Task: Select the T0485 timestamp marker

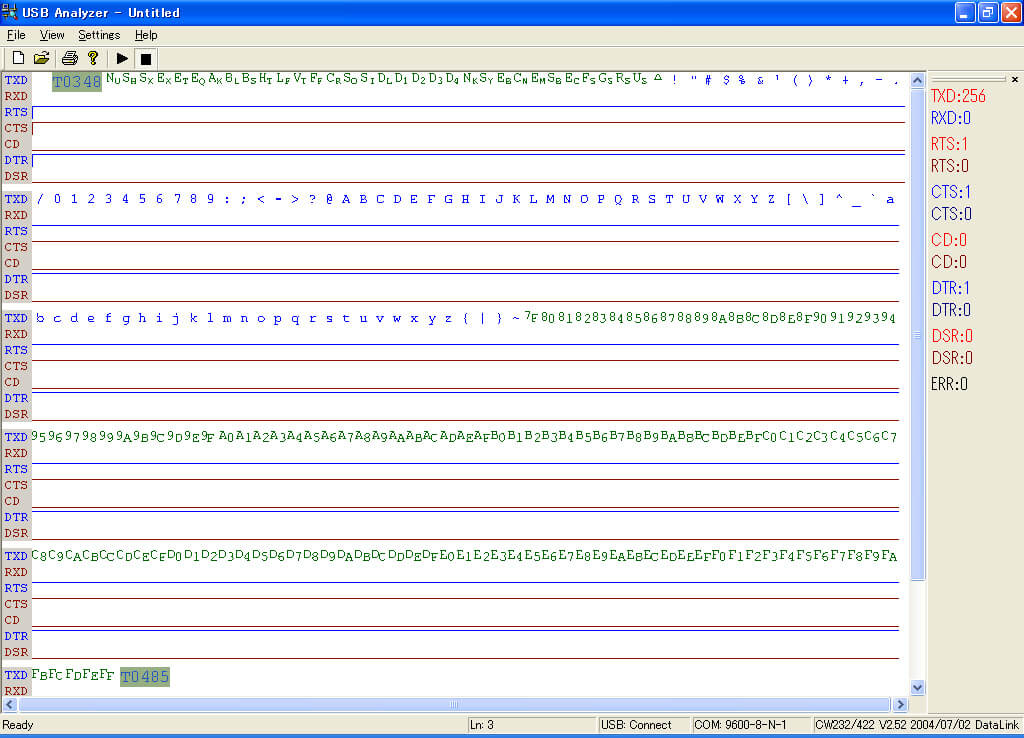Action: click(x=145, y=677)
